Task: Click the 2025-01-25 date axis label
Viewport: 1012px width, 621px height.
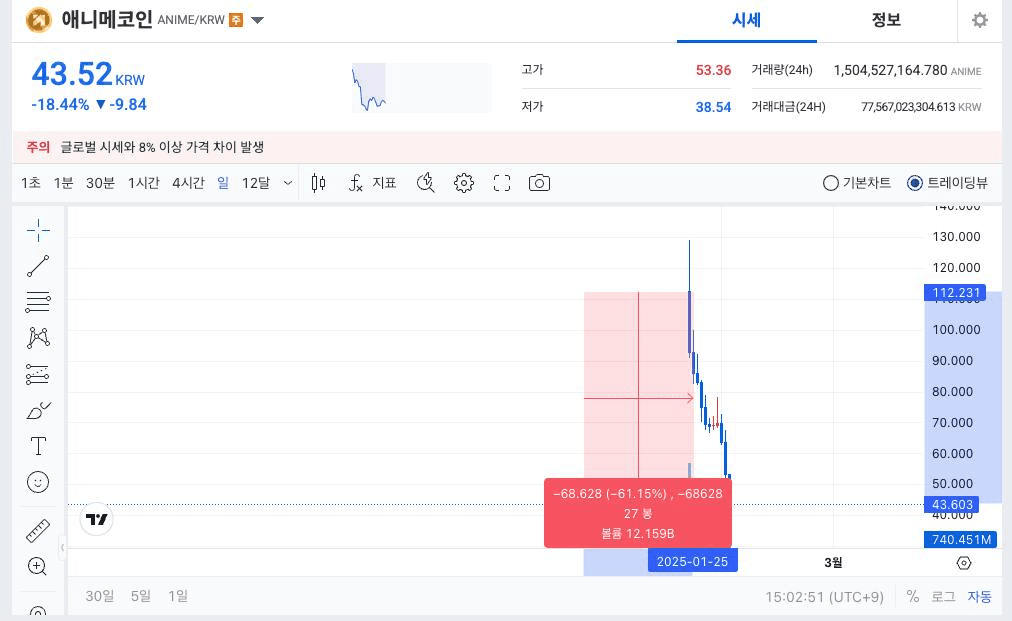Action: (693, 561)
